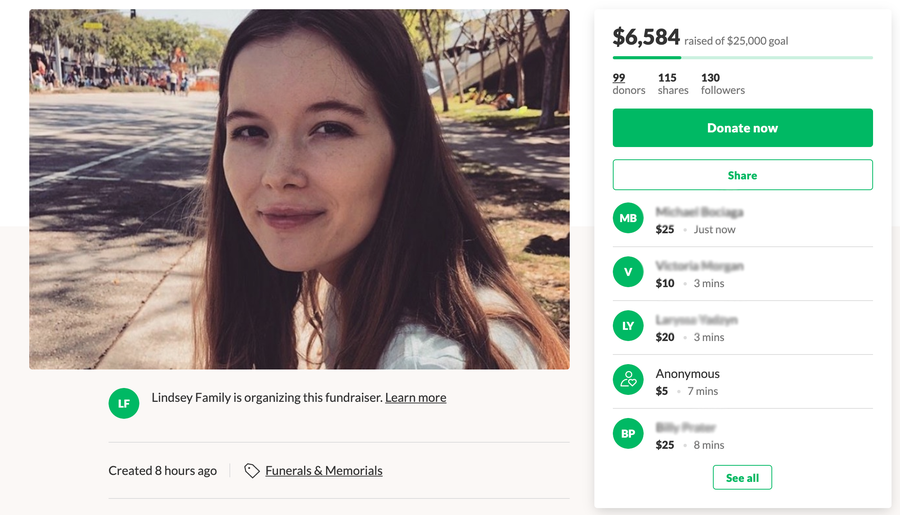Click the 130 followers statistic

pyautogui.click(x=722, y=84)
